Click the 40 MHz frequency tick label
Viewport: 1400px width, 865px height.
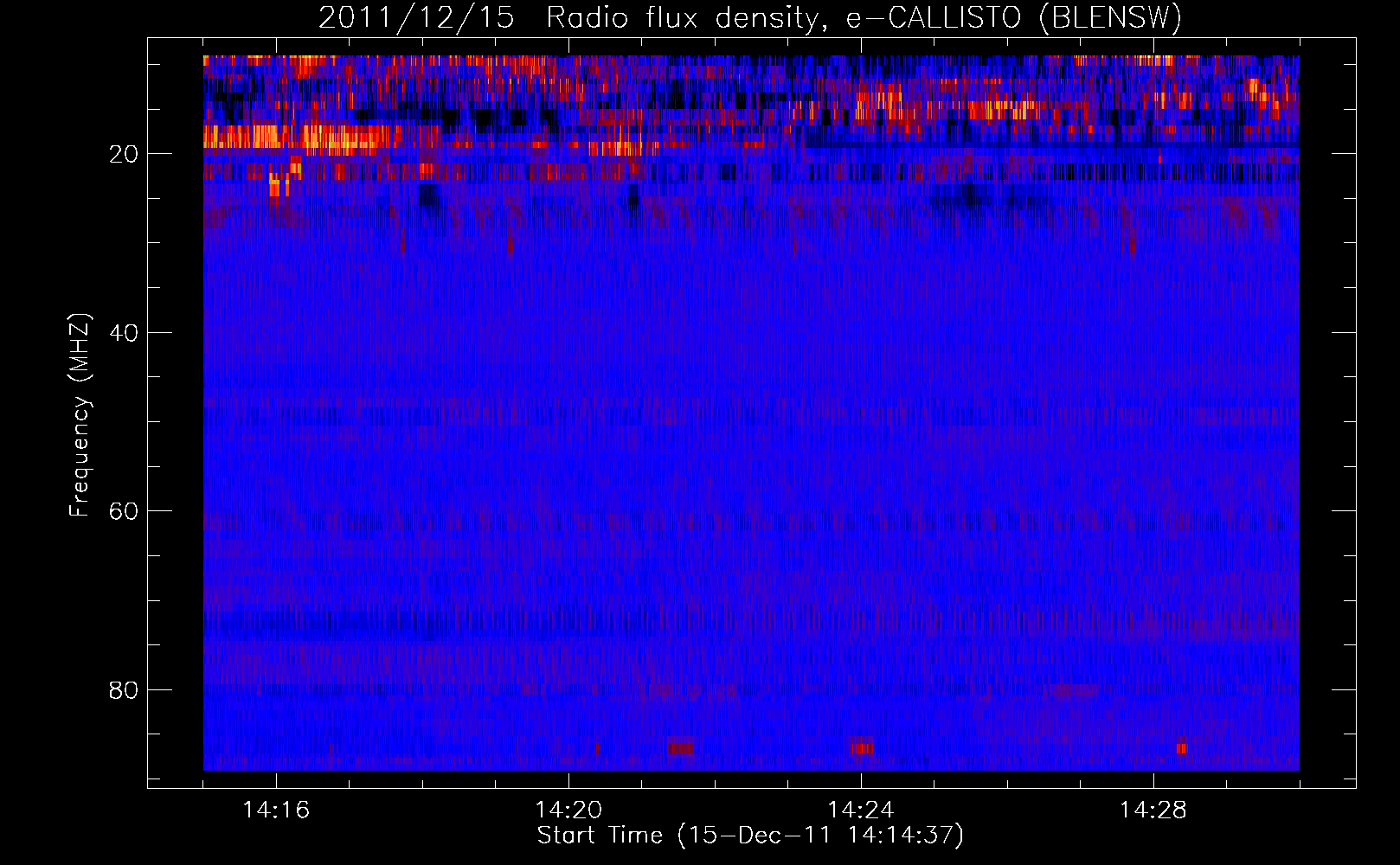pyautogui.click(x=125, y=333)
